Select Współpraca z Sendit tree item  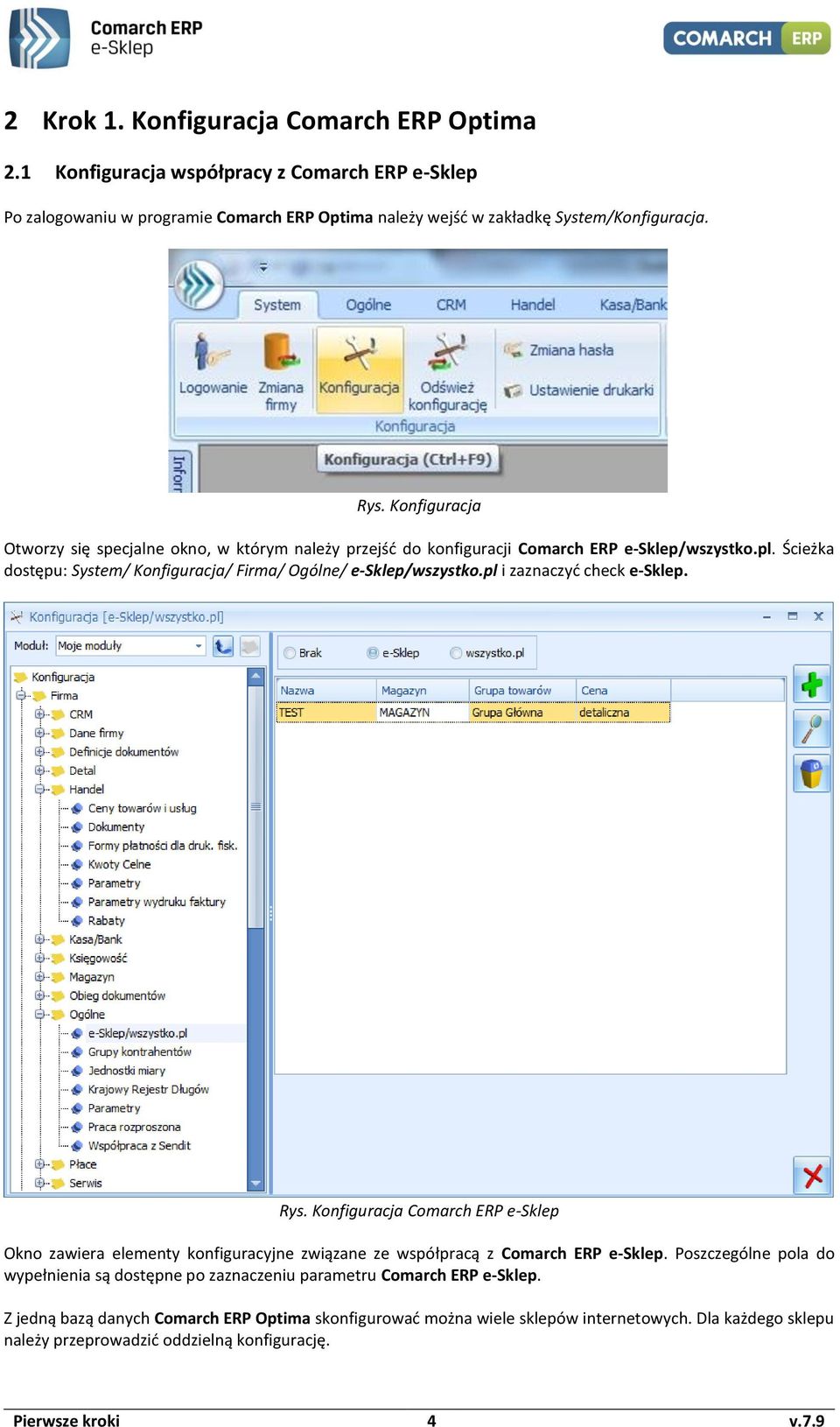(138, 1146)
